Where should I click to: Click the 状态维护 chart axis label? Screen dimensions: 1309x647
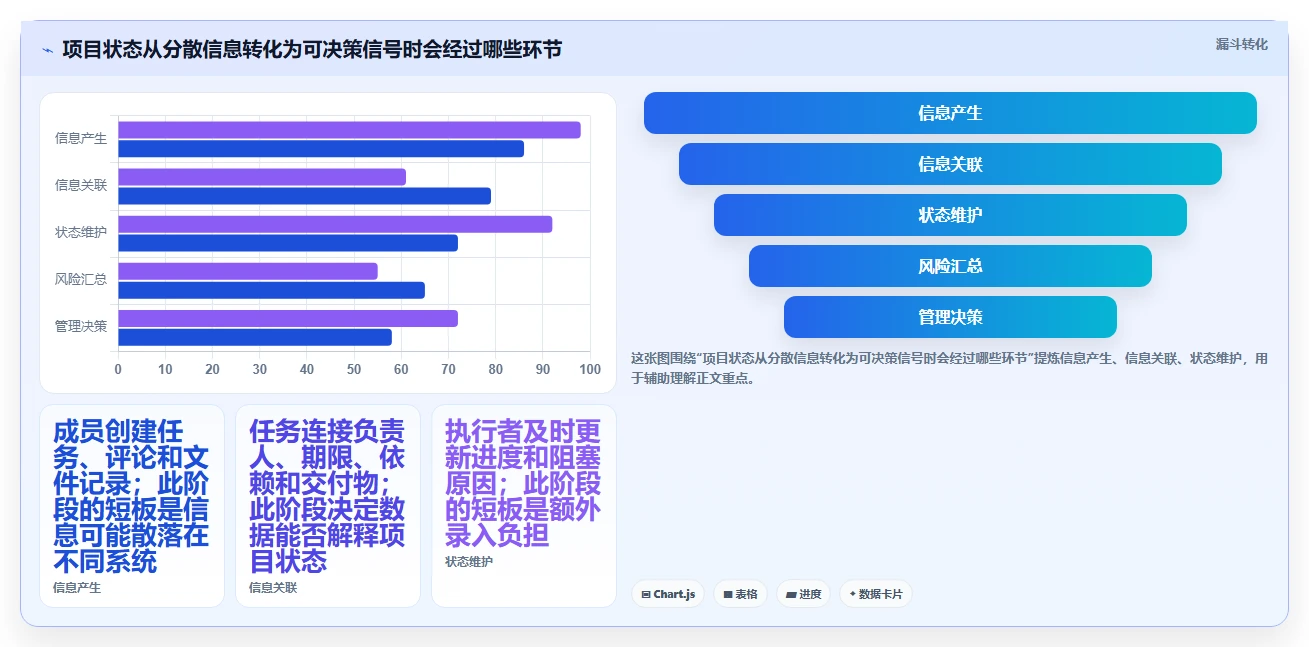coord(81,233)
